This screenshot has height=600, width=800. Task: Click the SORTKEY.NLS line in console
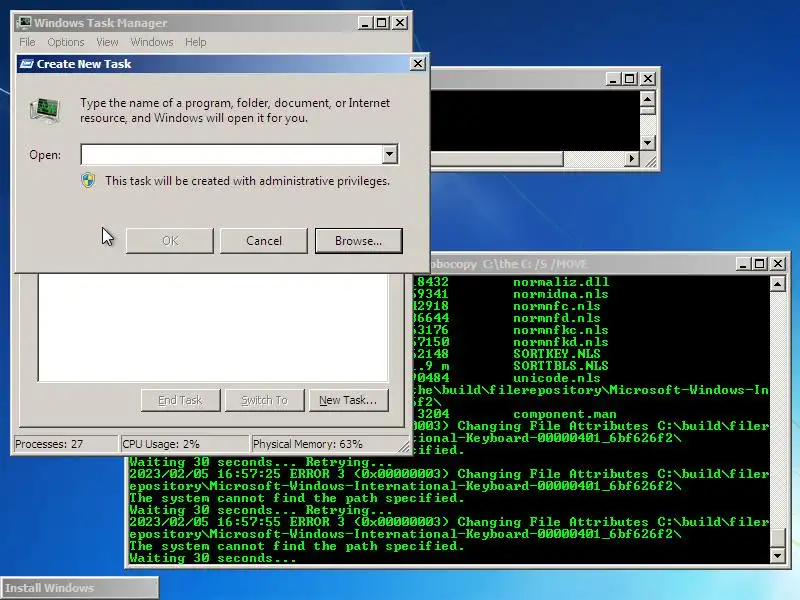point(557,354)
